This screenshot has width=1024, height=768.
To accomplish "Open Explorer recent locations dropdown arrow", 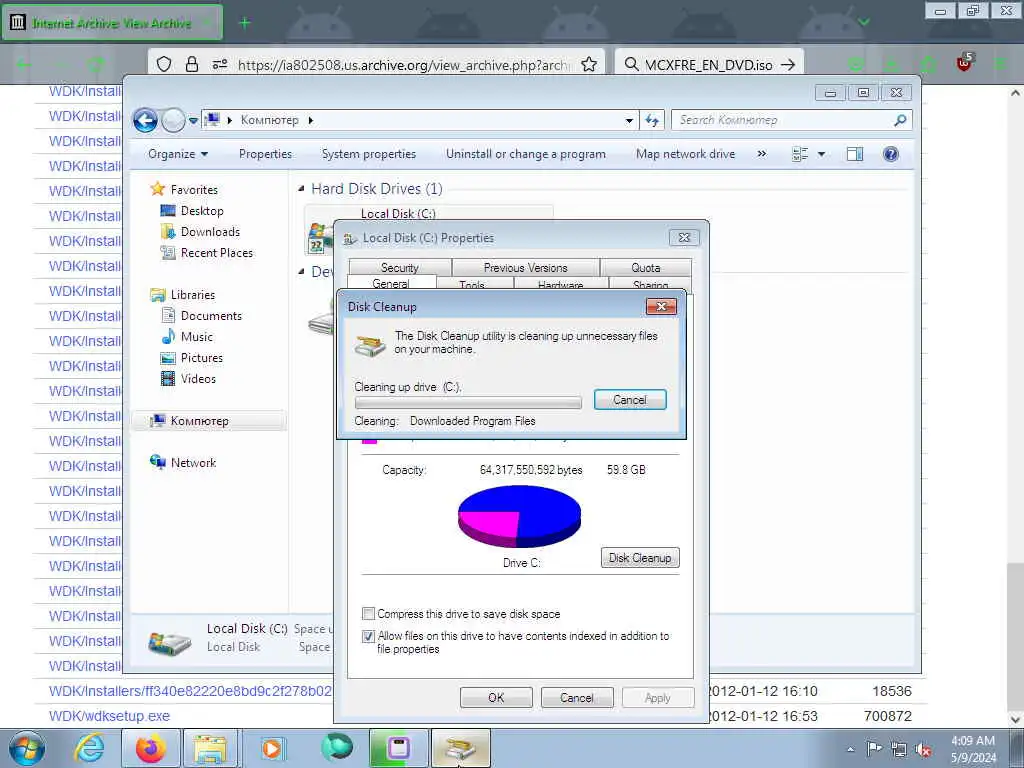I will 193,121.
